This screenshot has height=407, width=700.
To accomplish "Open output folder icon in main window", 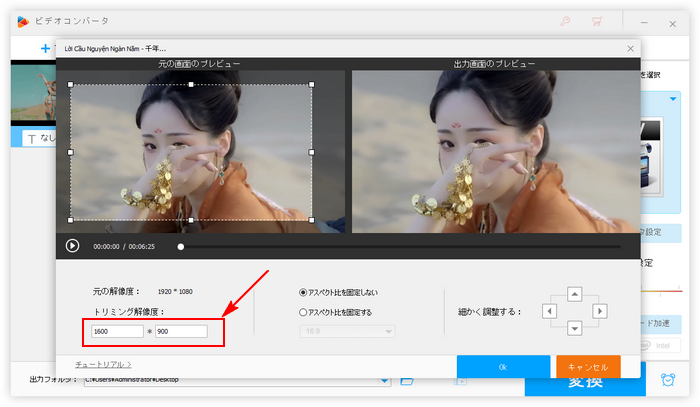I will pyautogui.click(x=407, y=382).
